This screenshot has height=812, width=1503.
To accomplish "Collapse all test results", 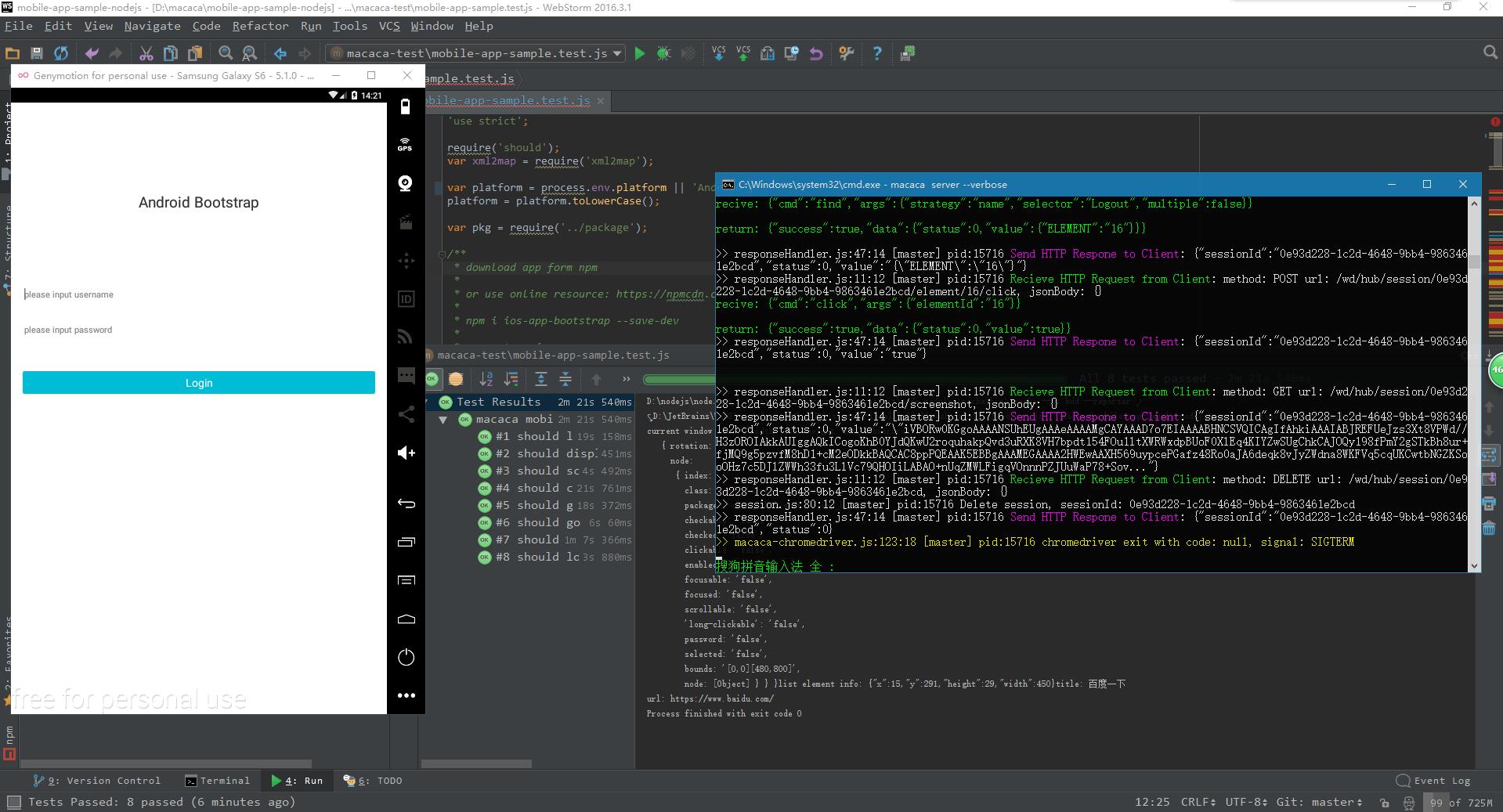I will [x=565, y=379].
